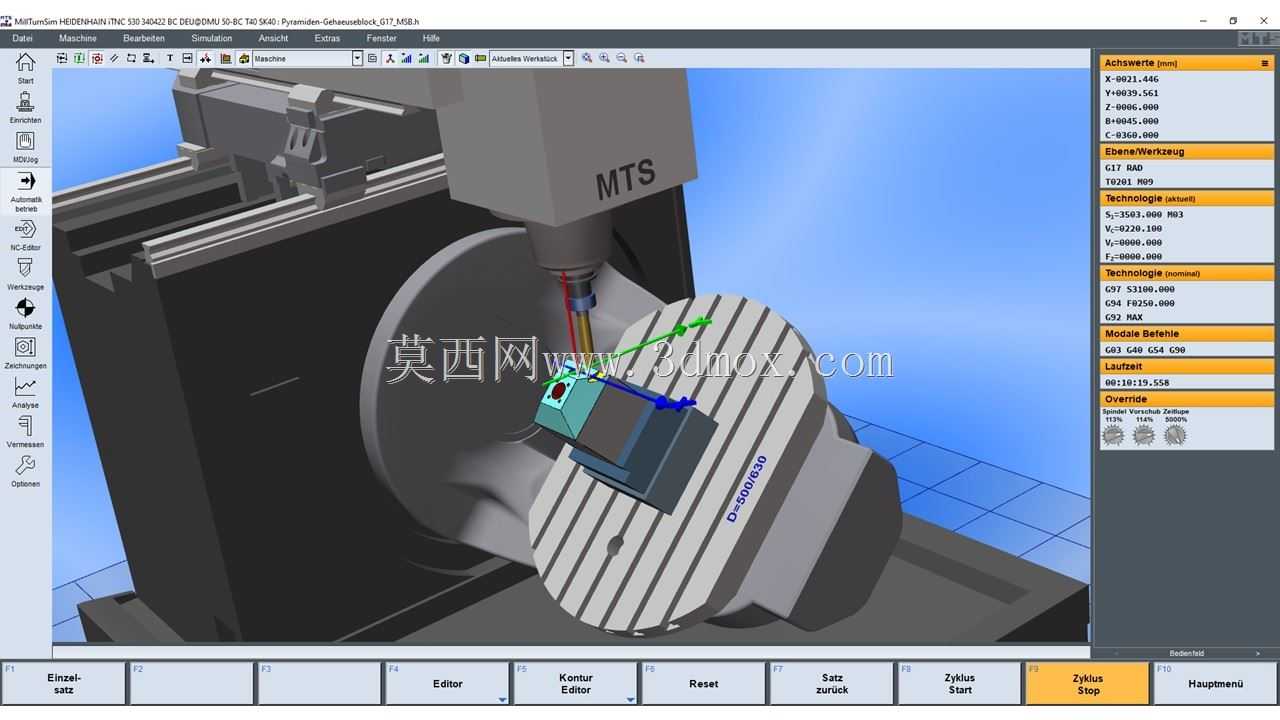Open the Datei menu
The image size is (1280, 720).
pyautogui.click(x=22, y=38)
